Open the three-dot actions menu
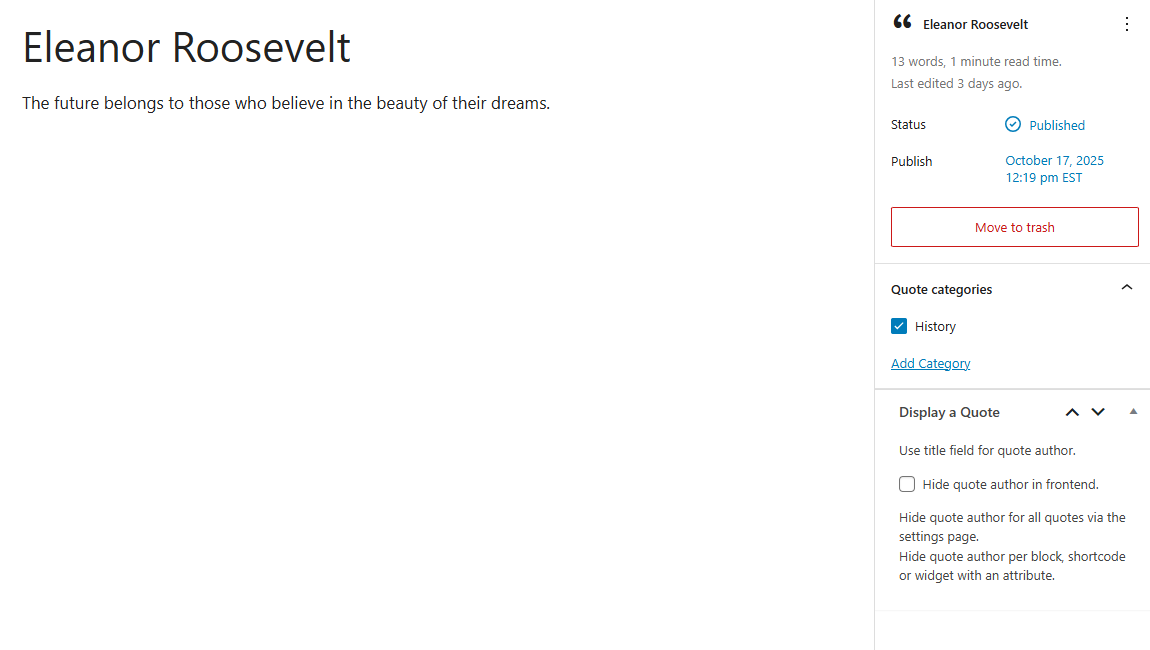 pos(1127,24)
